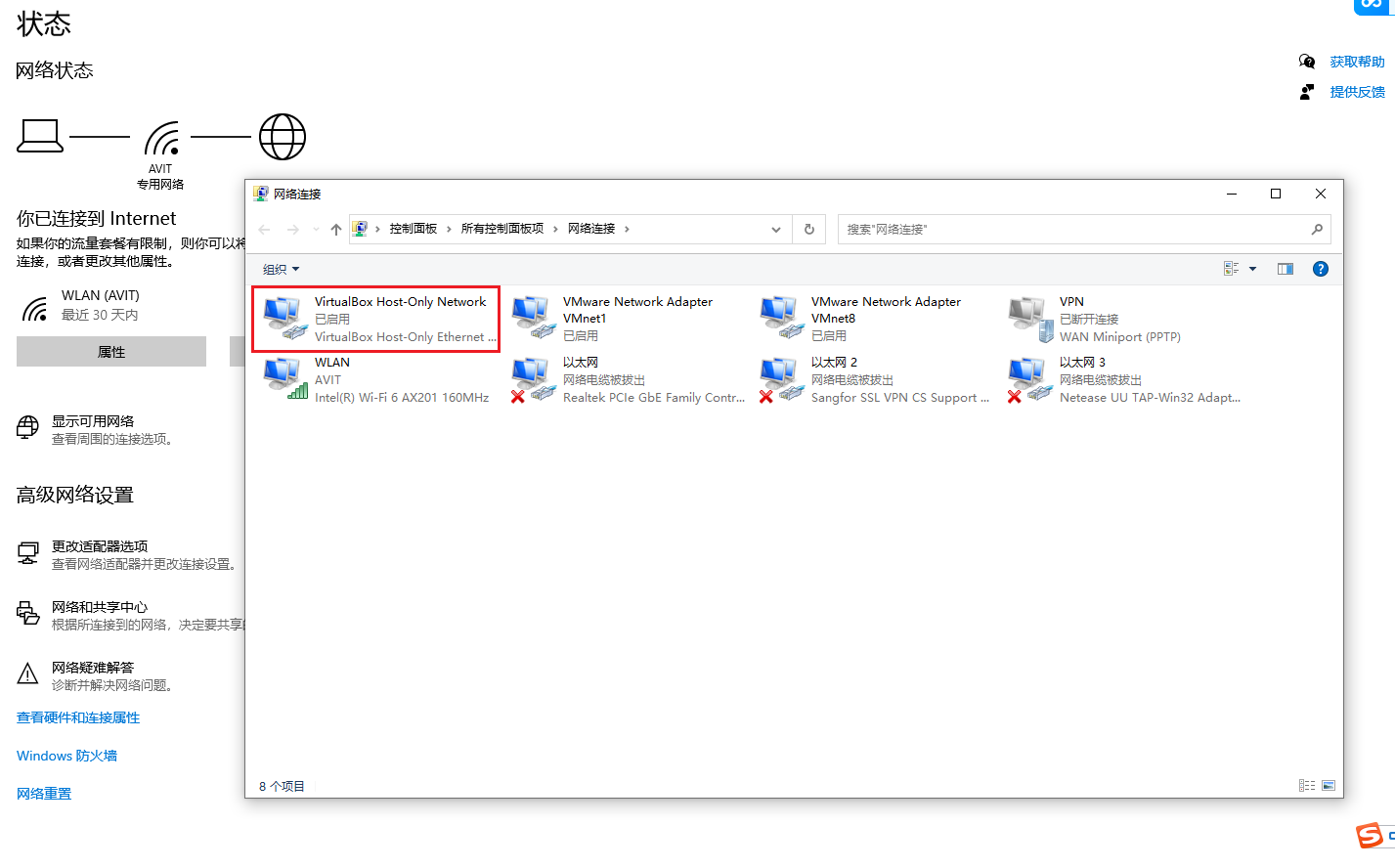Go up one level in navigation
Image resolution: width=1395 pixels, height=868 pixels.
[x=336, y=229]
